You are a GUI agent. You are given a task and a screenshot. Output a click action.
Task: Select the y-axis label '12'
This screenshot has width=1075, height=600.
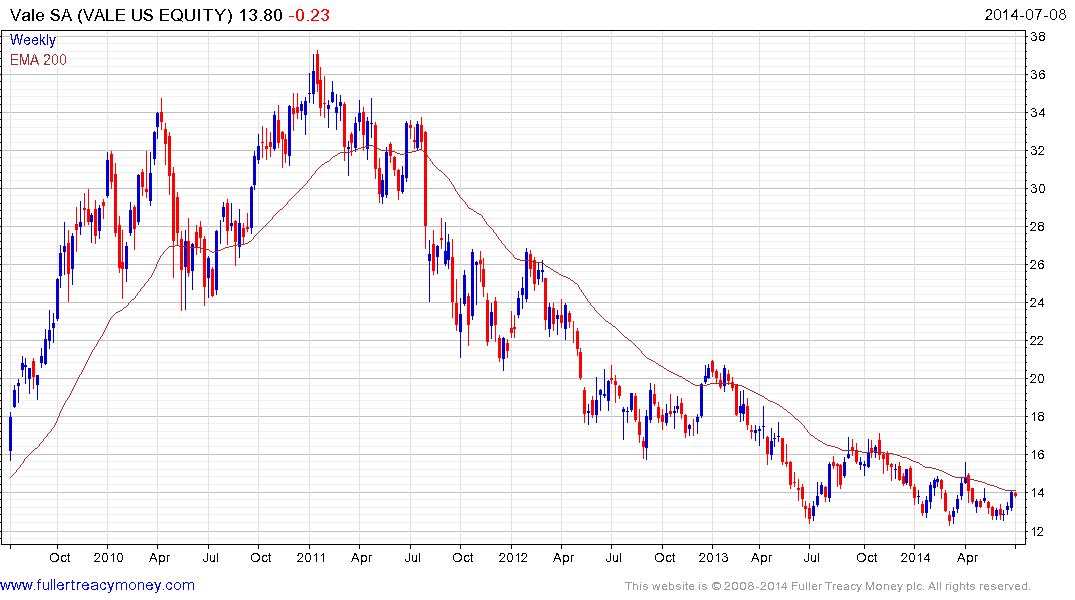[1038, 531]
